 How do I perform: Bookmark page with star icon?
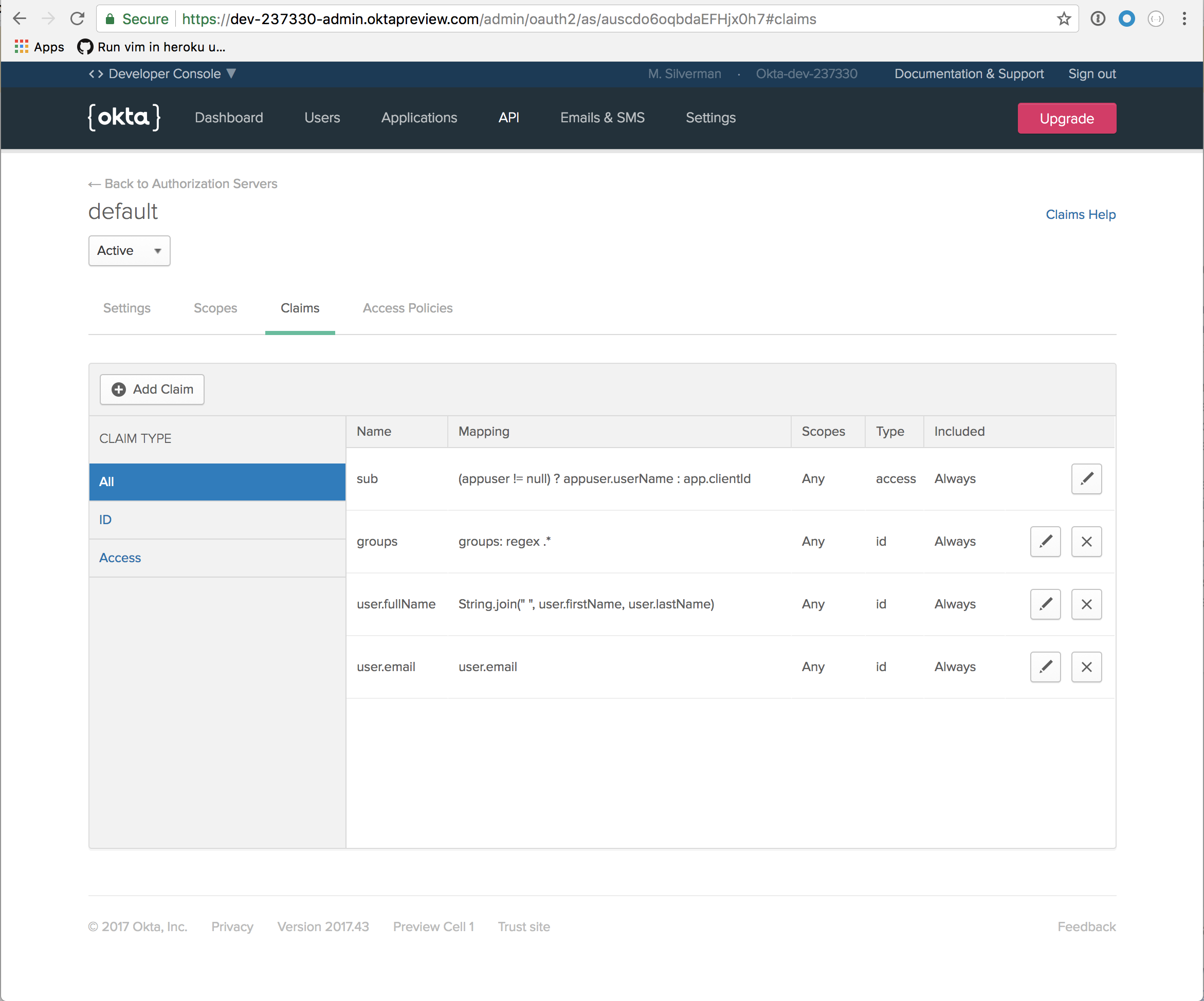point(1063,19)
